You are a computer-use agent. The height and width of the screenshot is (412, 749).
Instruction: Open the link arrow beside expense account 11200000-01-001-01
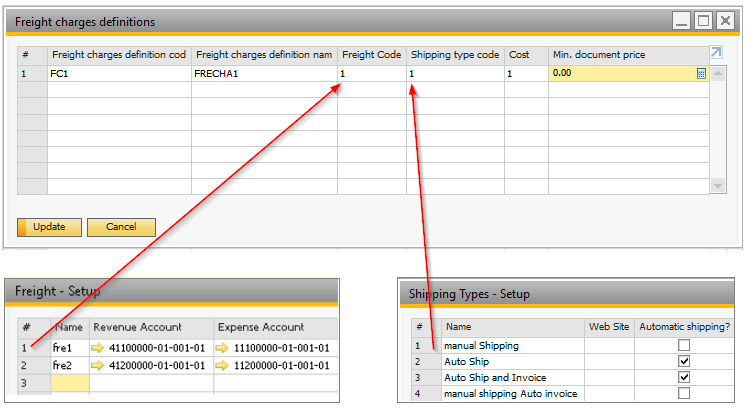tap(225, 364)
